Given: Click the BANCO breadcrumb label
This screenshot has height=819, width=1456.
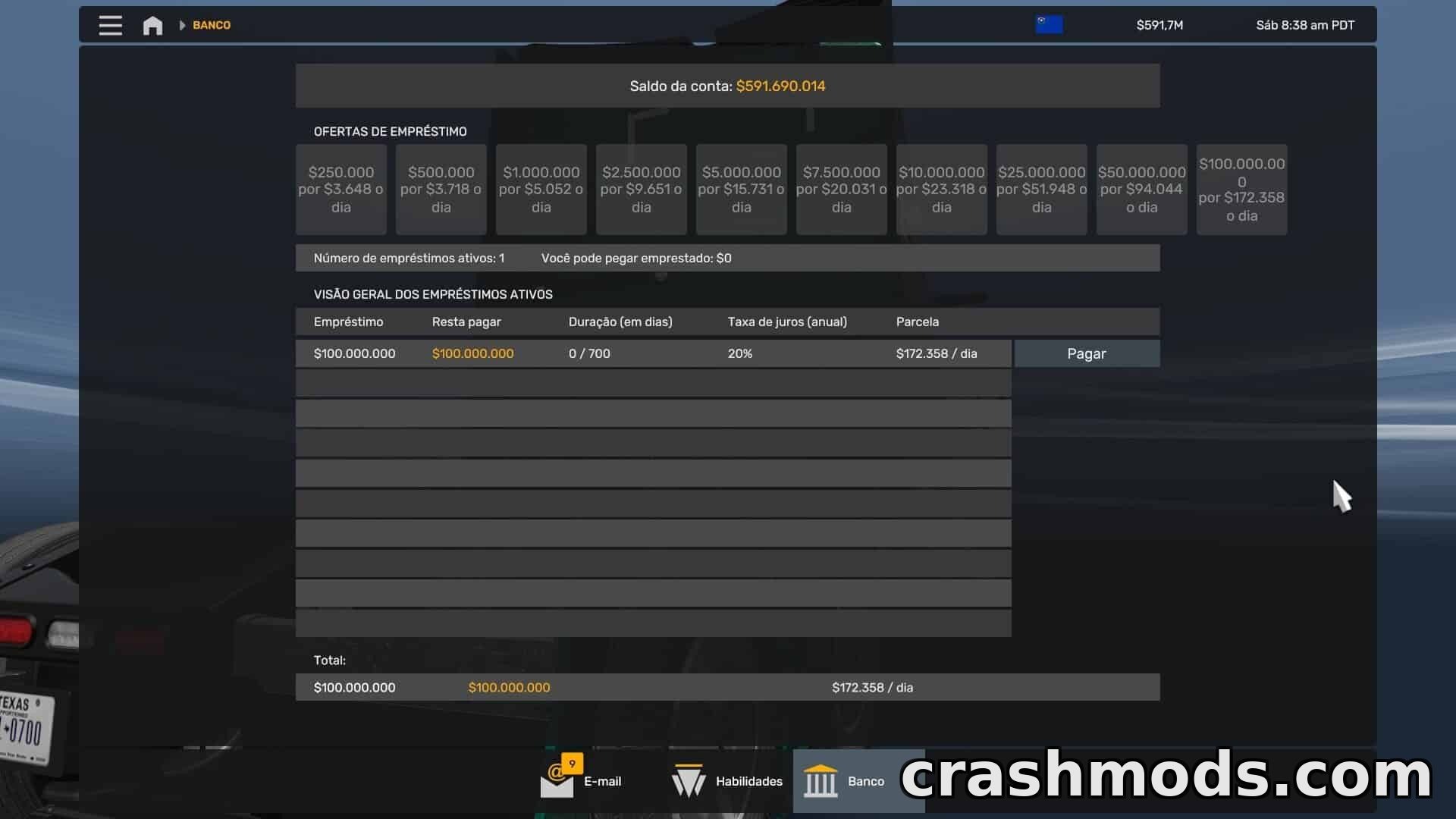Looking at the screenshot, I should coord(212,25).
